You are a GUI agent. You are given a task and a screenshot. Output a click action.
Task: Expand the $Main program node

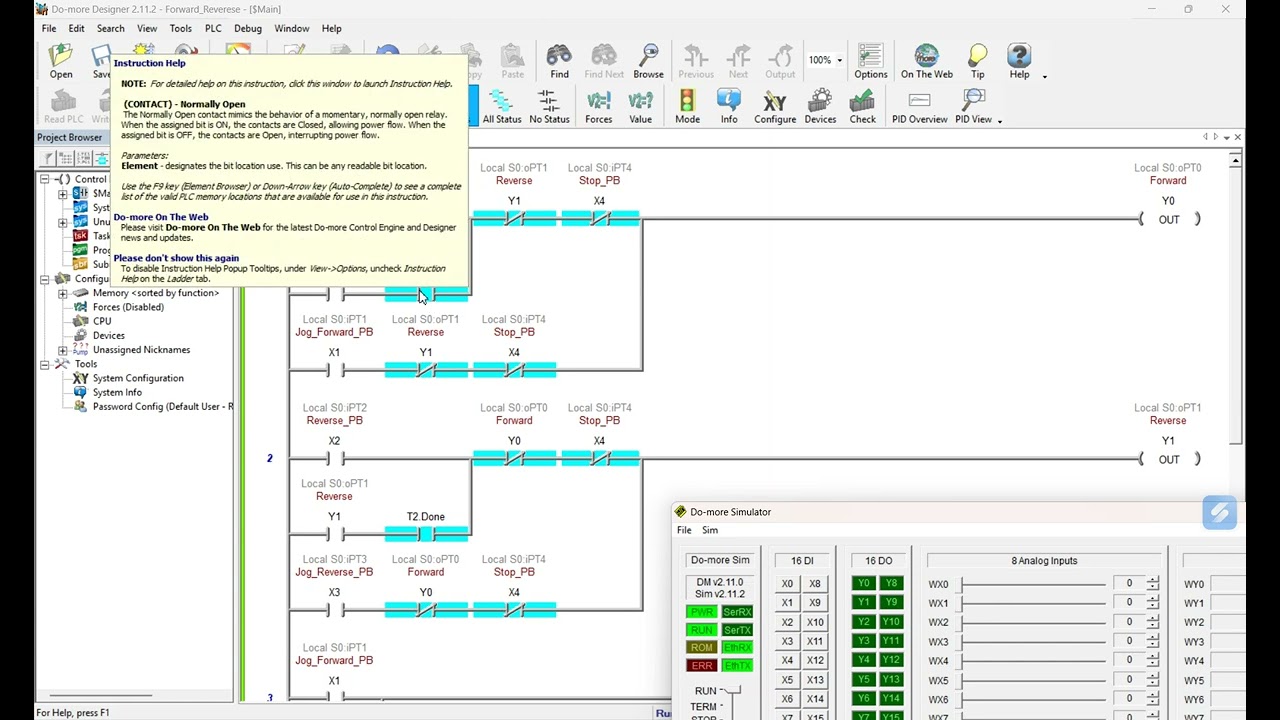[x=63, y=194]
